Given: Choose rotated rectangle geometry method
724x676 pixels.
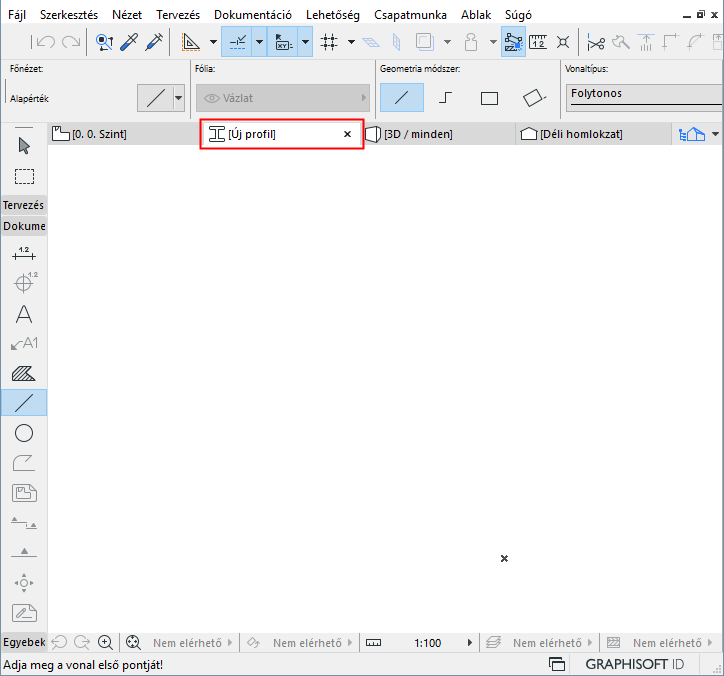Looking at the screenshot, I should [534, 97].
